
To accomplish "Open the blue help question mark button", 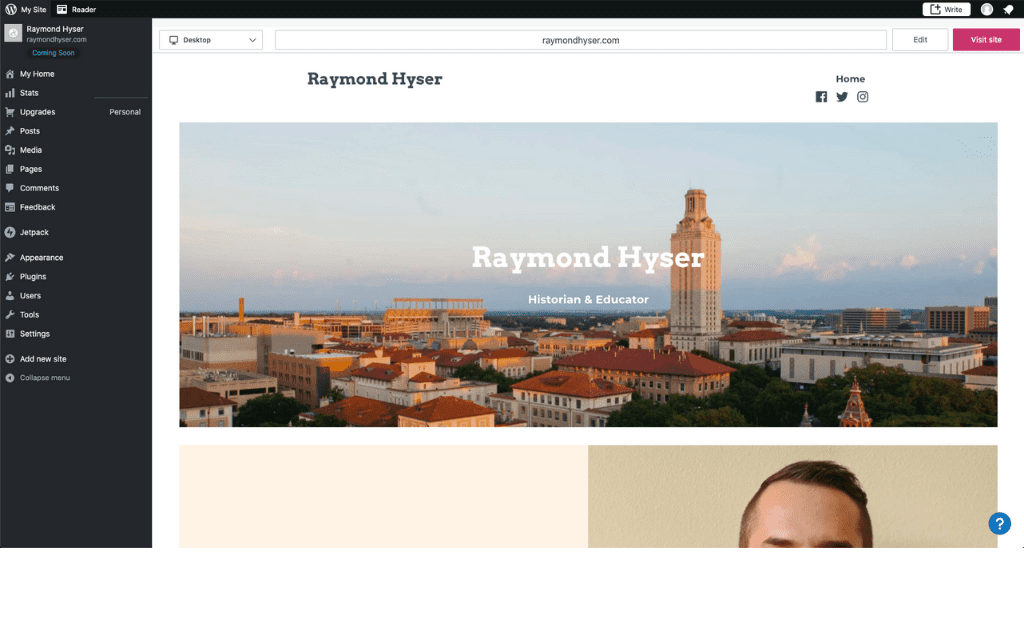I will point(999,523).
